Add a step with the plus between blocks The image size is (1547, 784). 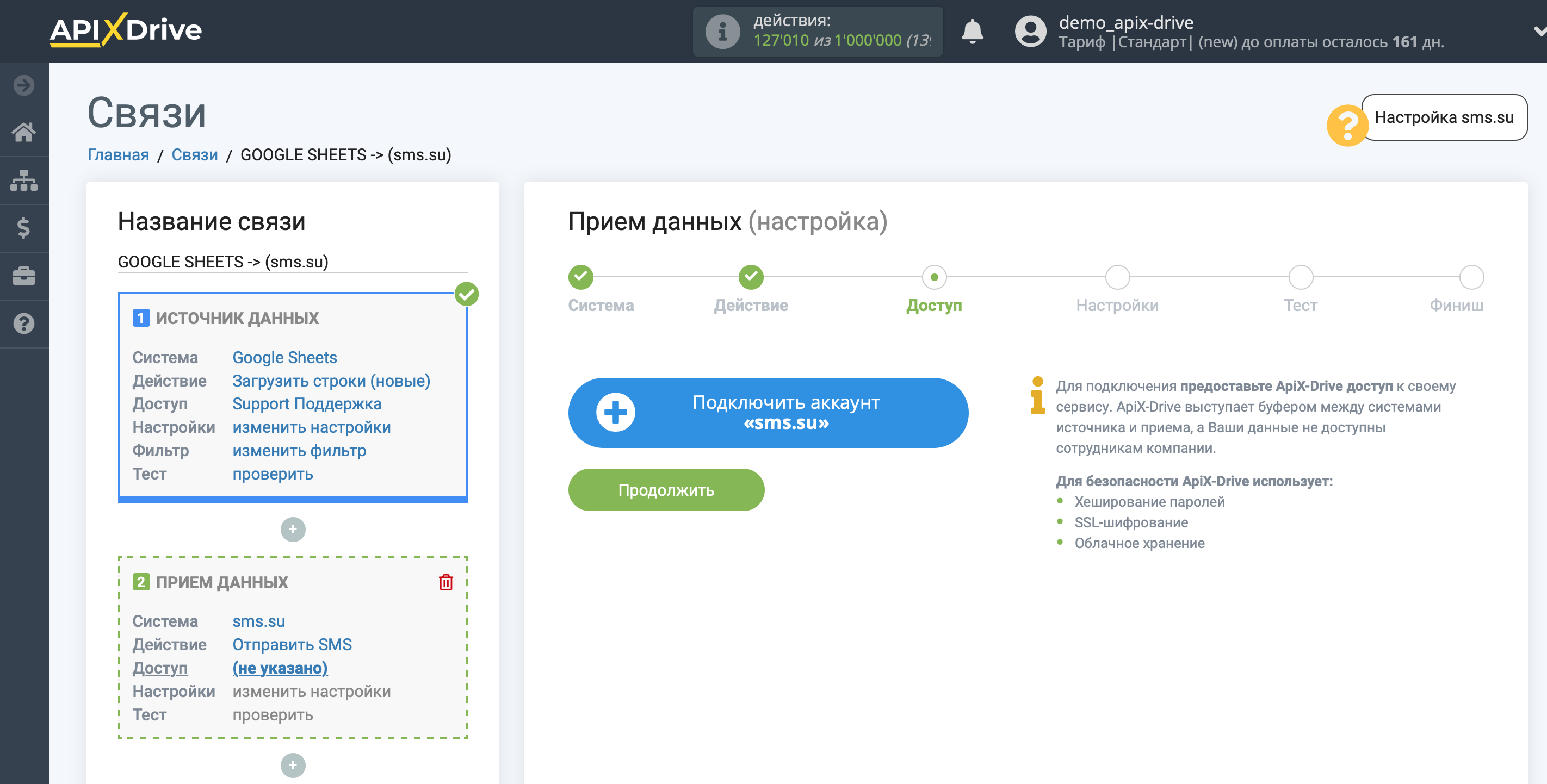(x=293, y=530)
